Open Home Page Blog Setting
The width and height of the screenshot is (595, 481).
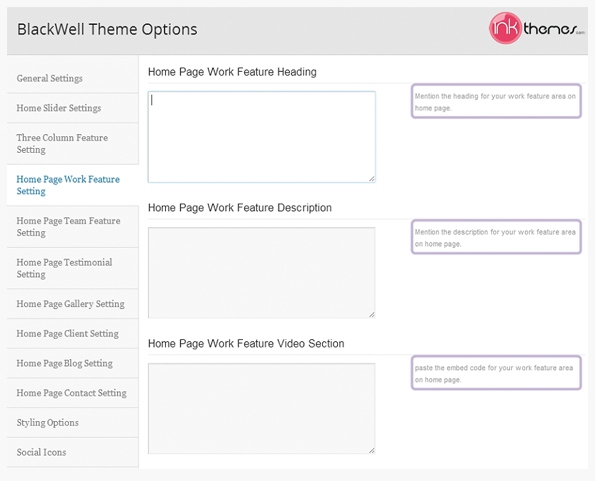pos(72,363)
